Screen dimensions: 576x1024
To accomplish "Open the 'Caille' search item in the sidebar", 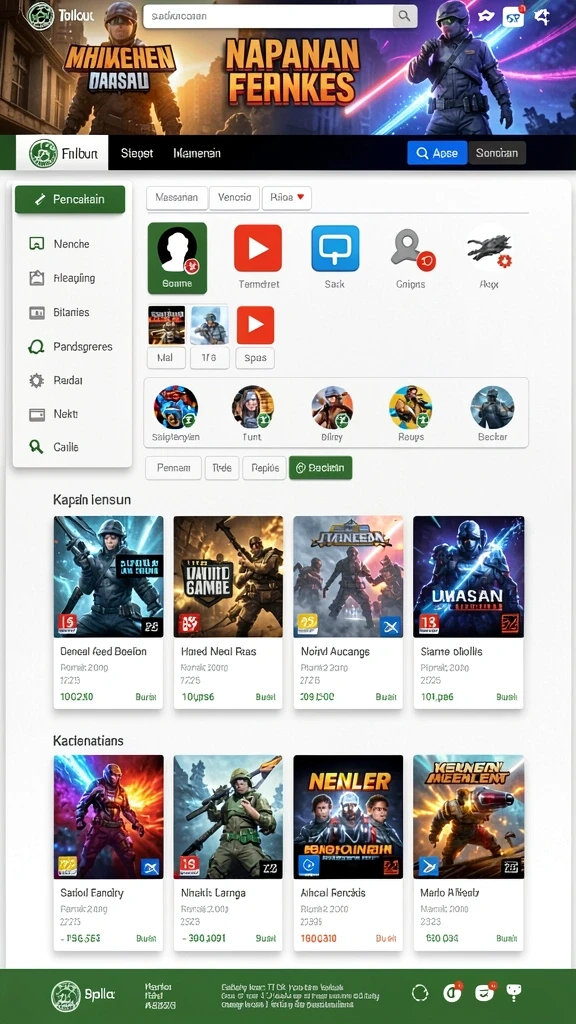I will click(x=72, y=447).
